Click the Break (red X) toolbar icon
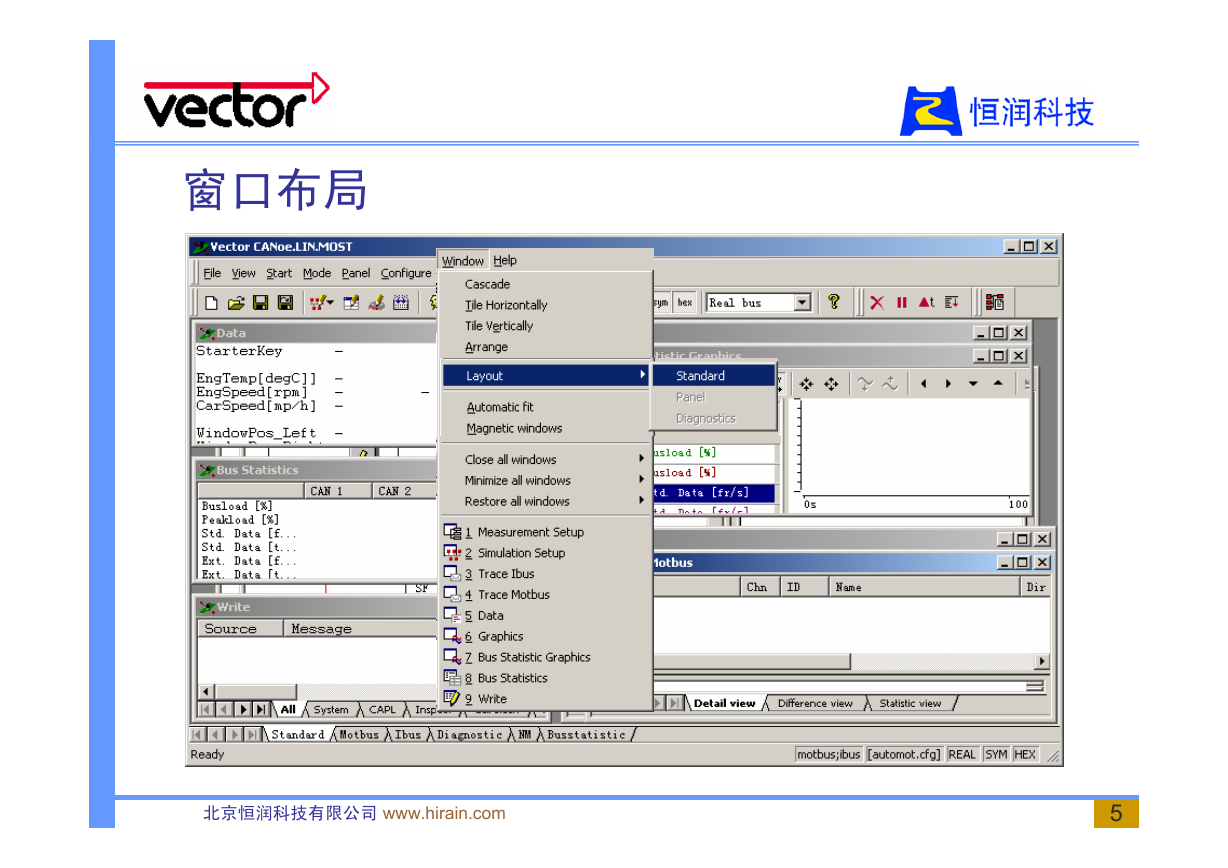The height and width of the screenshot is (868, 1228). 877,303
